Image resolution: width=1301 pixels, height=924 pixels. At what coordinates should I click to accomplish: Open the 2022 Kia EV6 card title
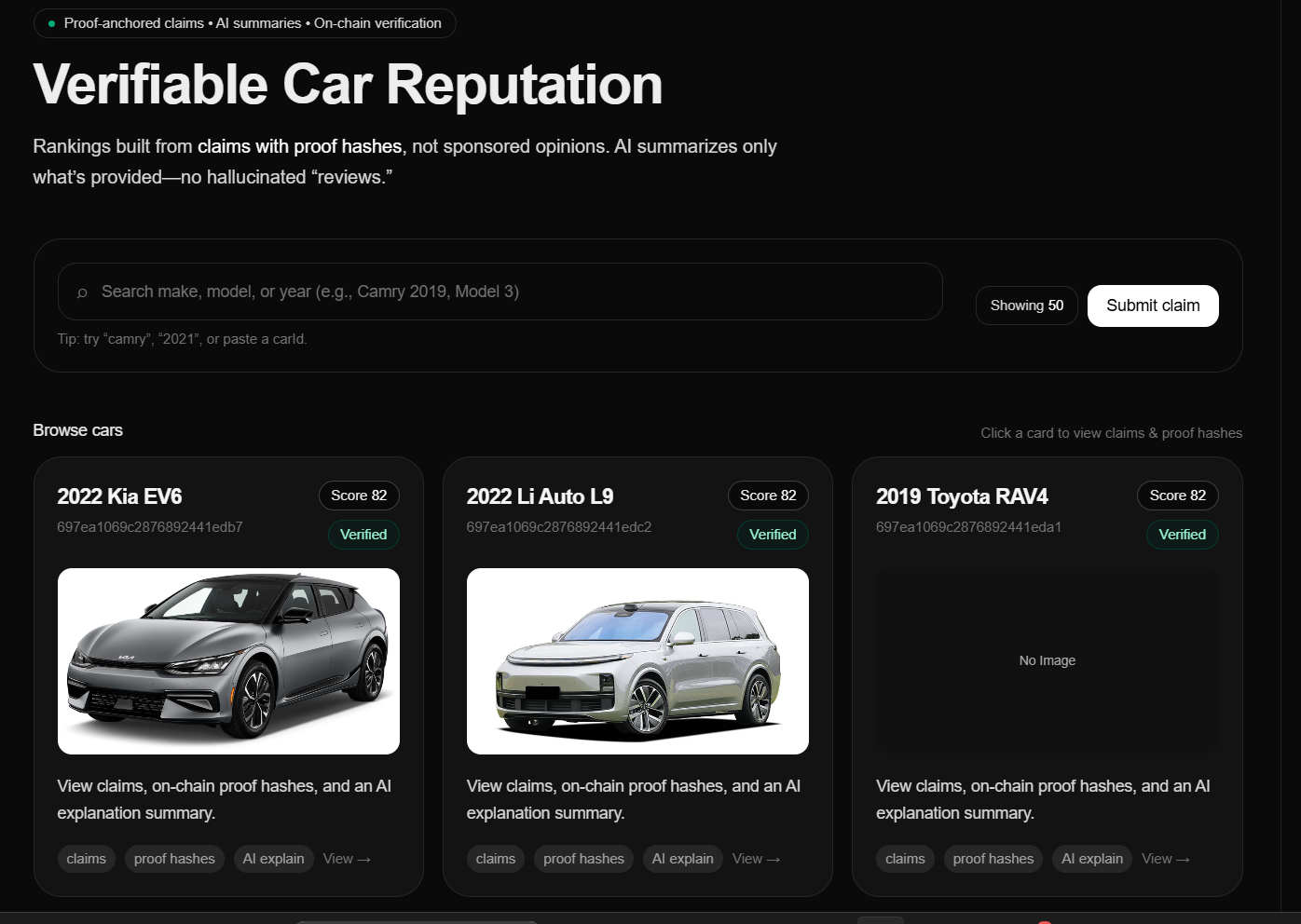click(x=119, y=496)
